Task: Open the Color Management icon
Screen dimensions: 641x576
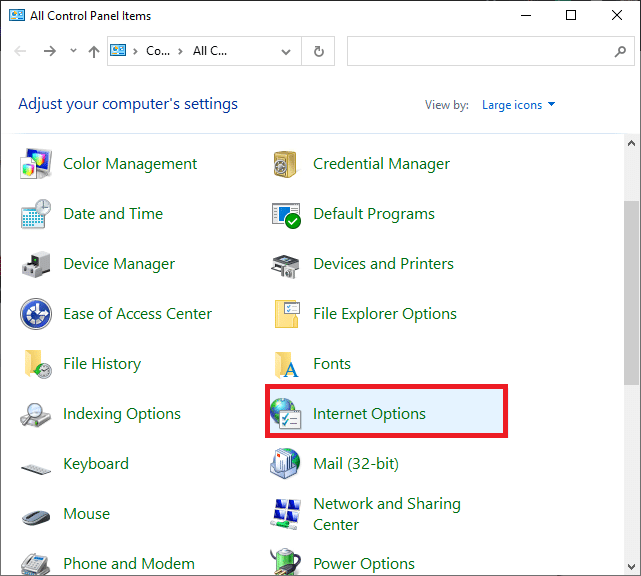Action: point(37,164)
